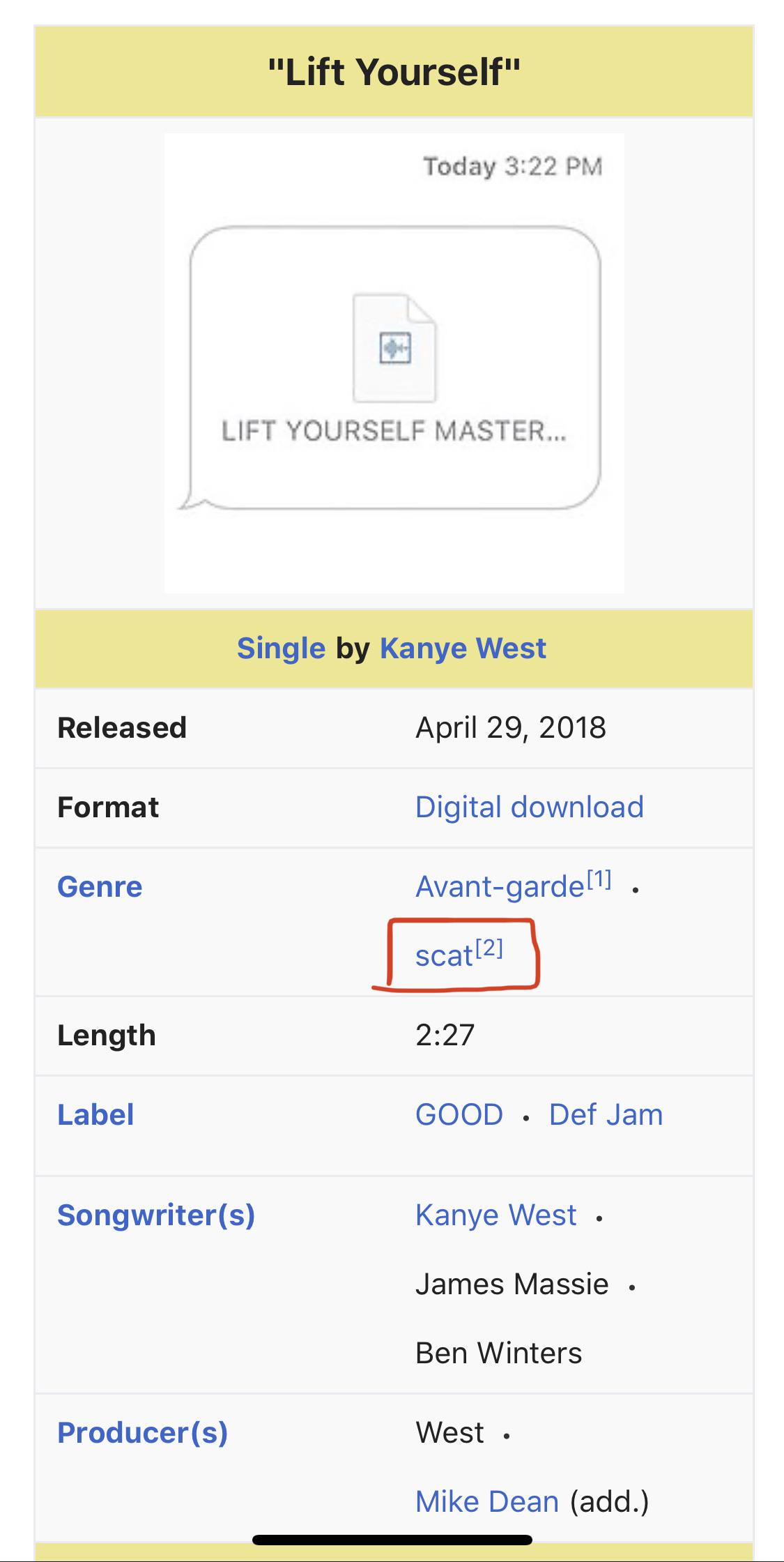Open the Label row heading link
This screenshot has width=784, height=1562.
coord(95,1115)
